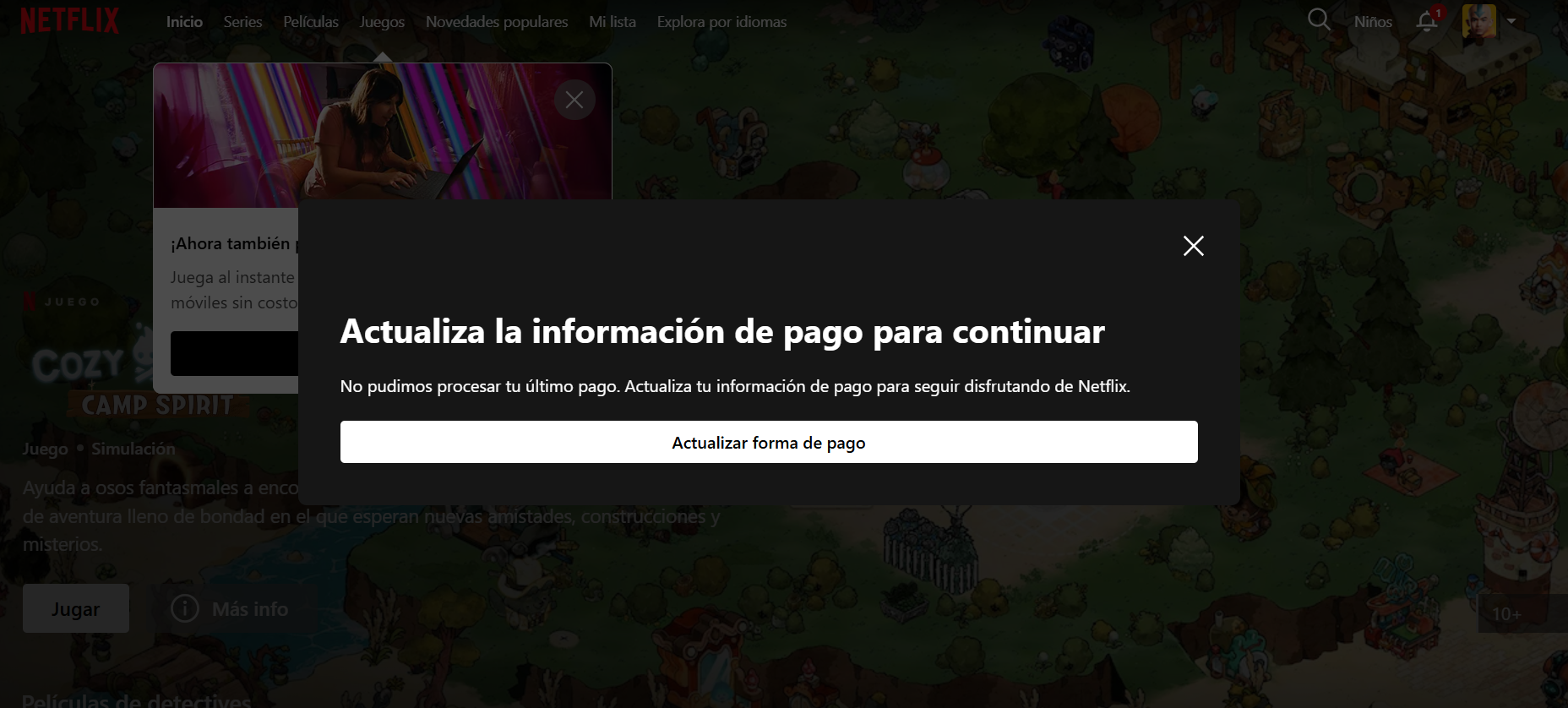Open the Películas section

[311, 22]
